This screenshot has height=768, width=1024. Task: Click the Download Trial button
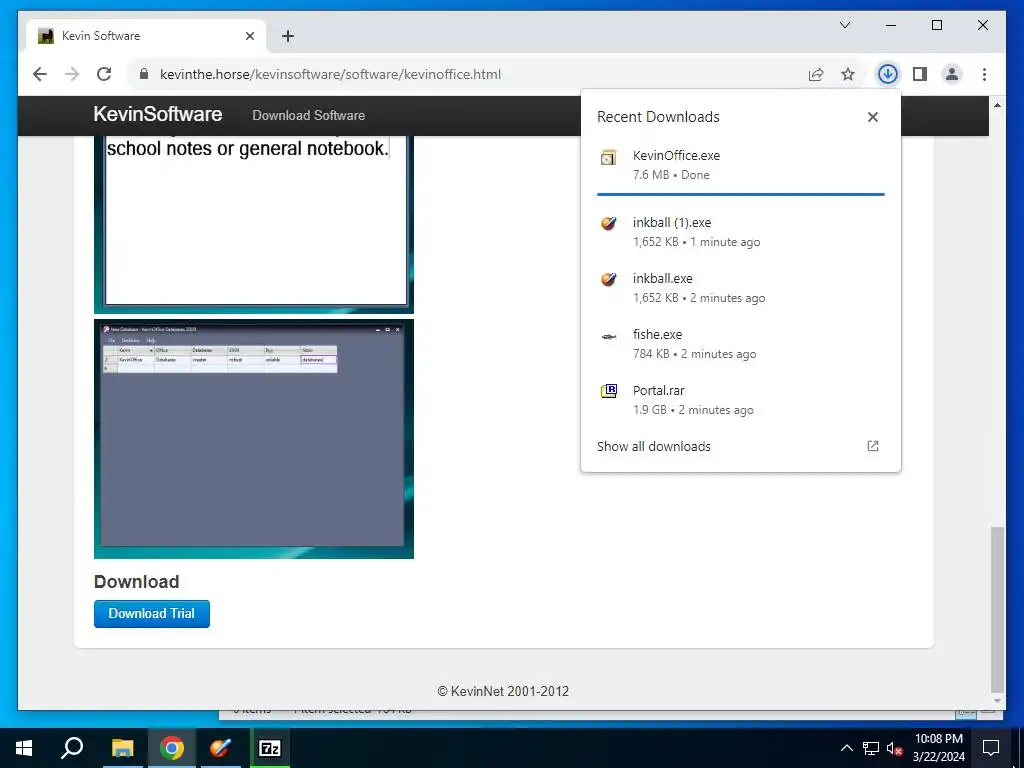152,614
